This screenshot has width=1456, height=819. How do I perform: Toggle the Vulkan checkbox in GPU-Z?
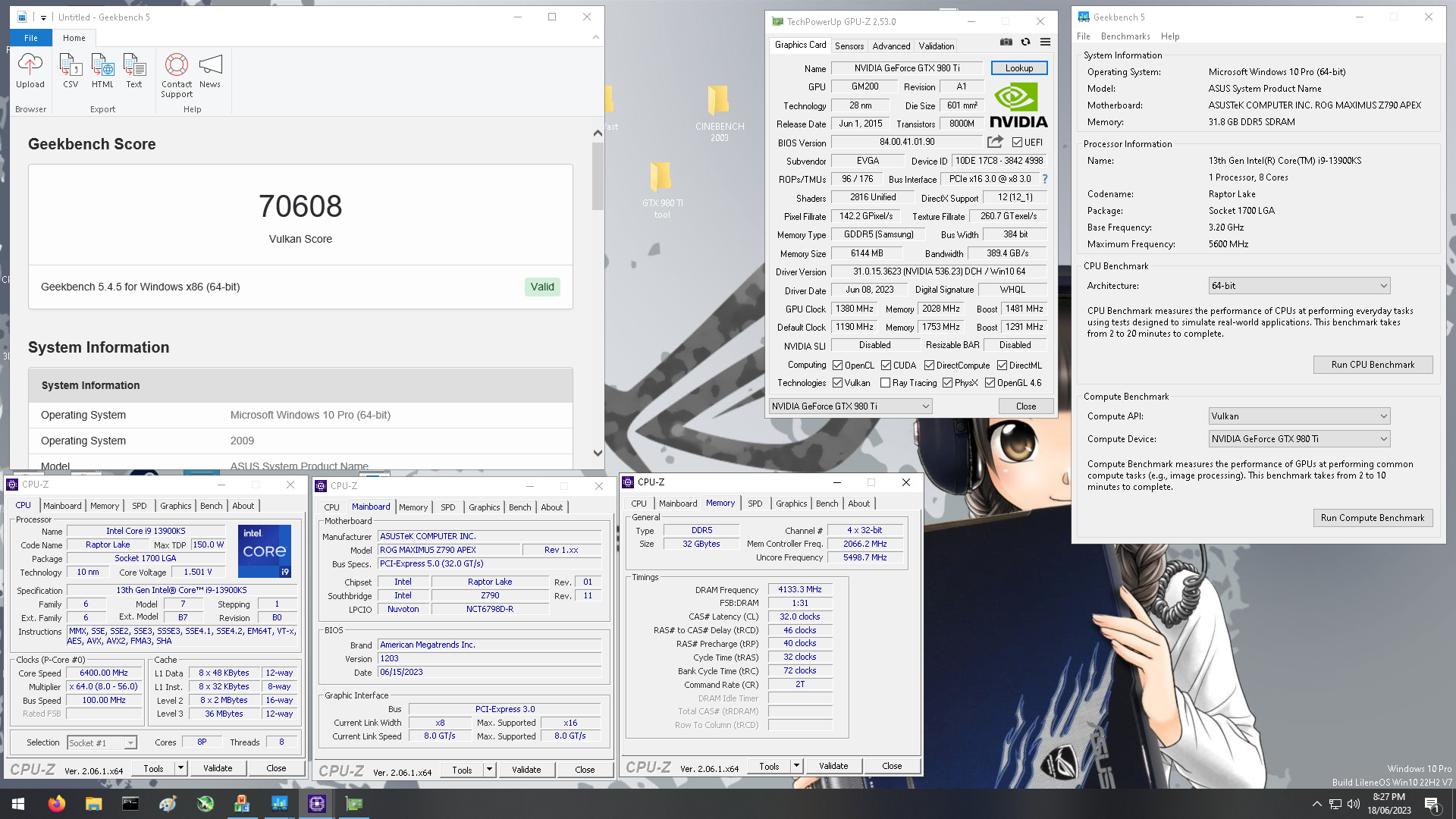(x=837, y=383)
